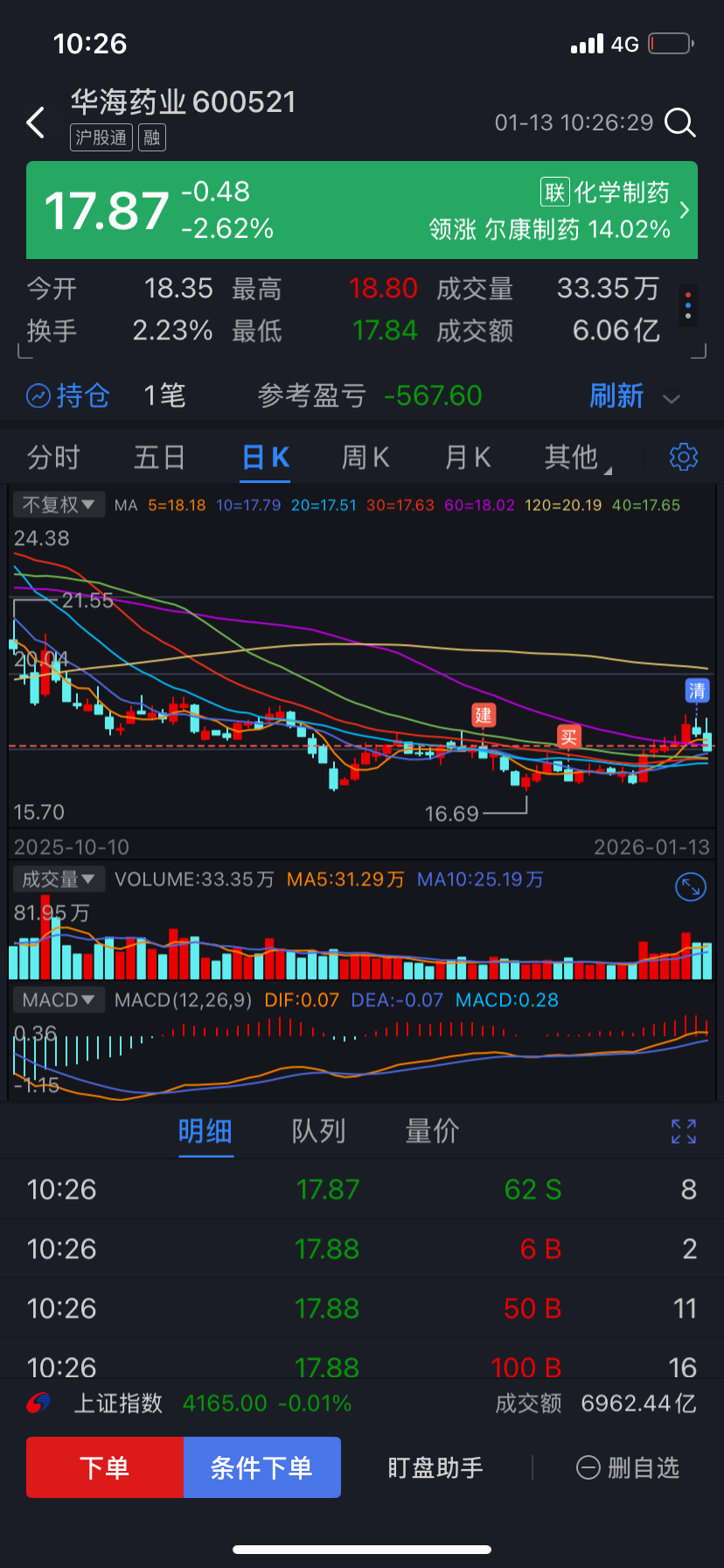Screen dimensions: 724x1568
Task: Tap the 买 buy marker on chart
Action: tap(569, 737)
